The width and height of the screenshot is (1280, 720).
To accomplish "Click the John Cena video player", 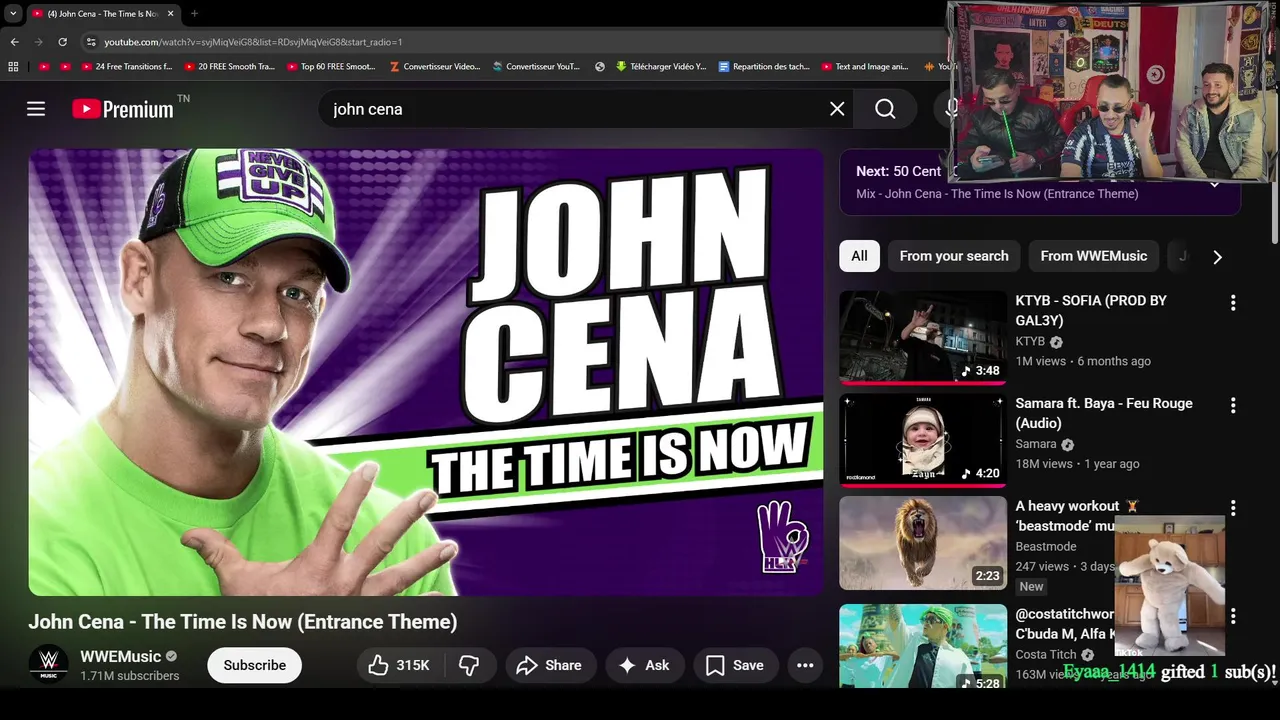I will click(x=426, y=372).
